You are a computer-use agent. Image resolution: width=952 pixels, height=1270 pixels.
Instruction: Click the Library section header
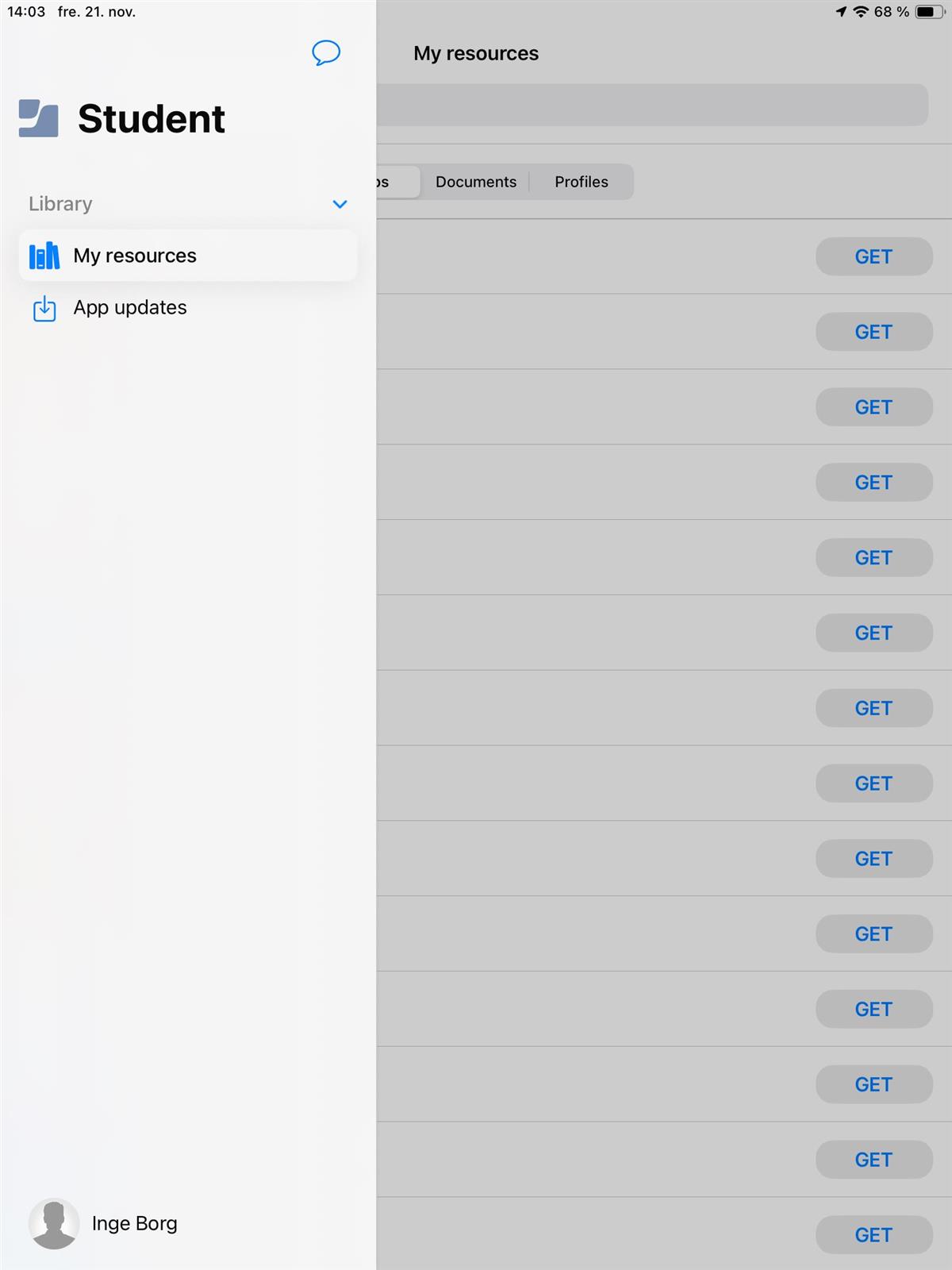click(61, 204)
